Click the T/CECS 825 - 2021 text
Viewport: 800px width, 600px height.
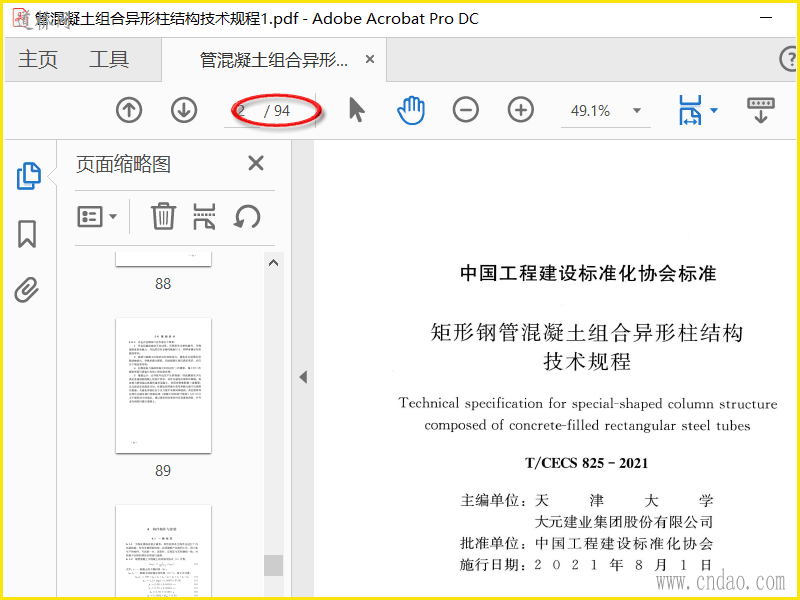[586, 463]
